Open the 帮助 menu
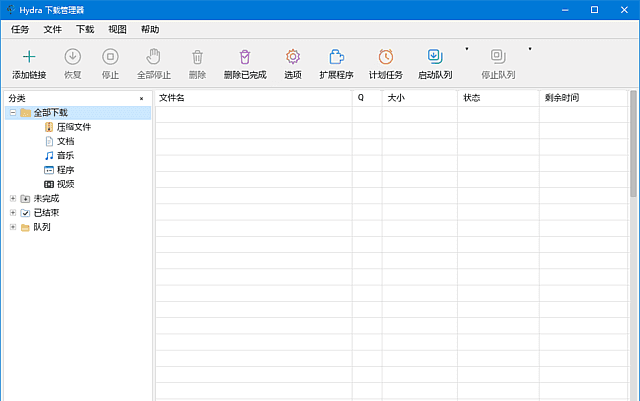This screenshot has height=401, width=640. [150, 29]
